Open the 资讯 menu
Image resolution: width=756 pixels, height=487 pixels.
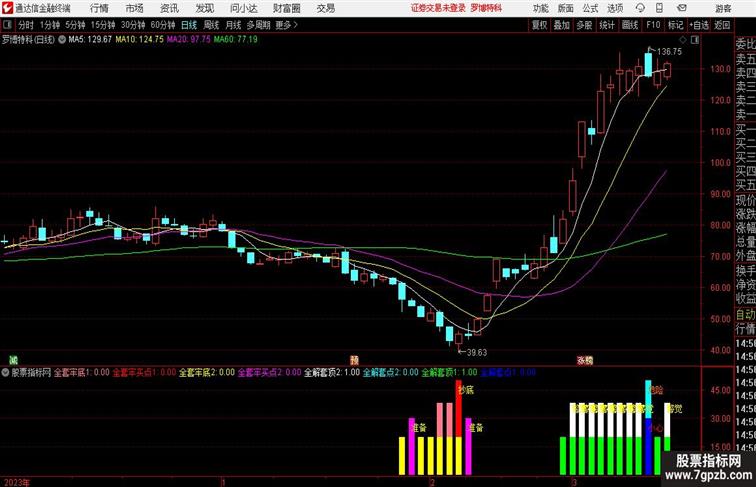(x=169, y=8)
